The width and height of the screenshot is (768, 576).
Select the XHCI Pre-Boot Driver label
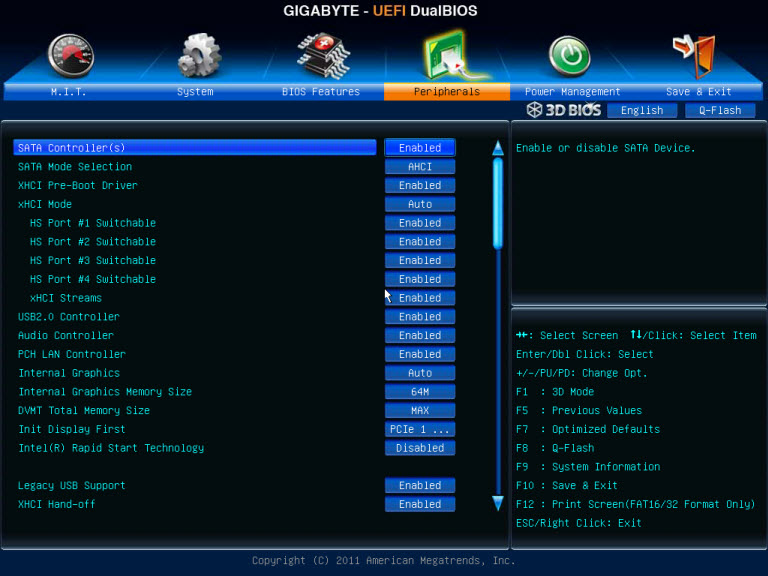[78, 185]
